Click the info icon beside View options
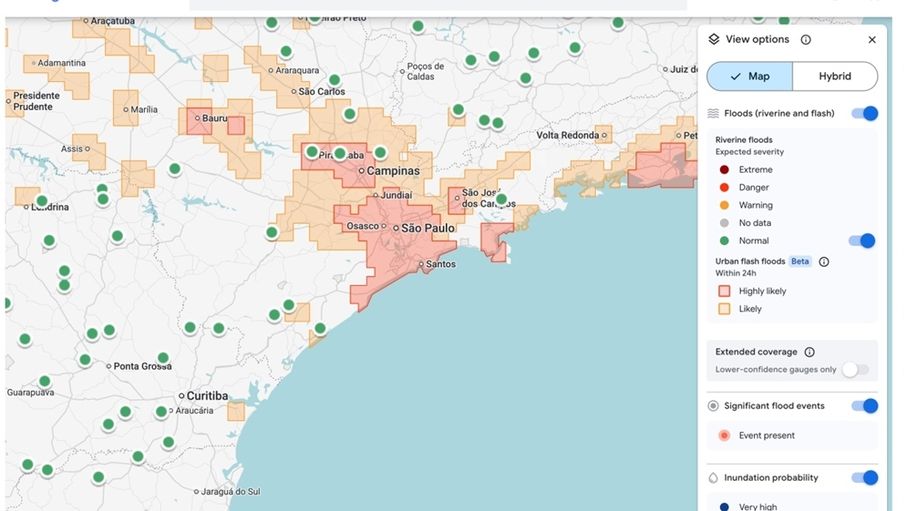 coord(806,40)
